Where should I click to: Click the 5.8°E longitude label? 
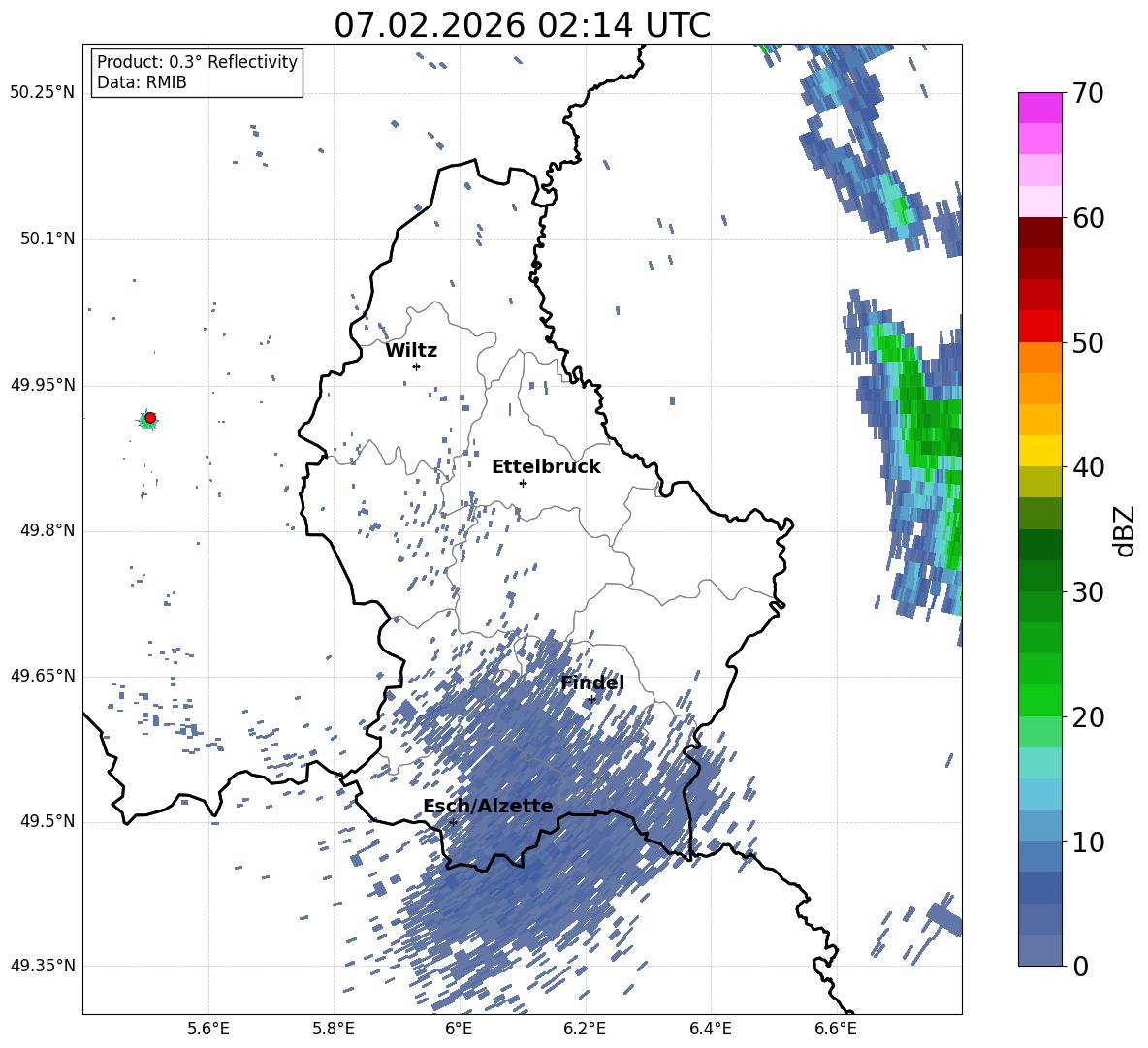pos(334,1029)
